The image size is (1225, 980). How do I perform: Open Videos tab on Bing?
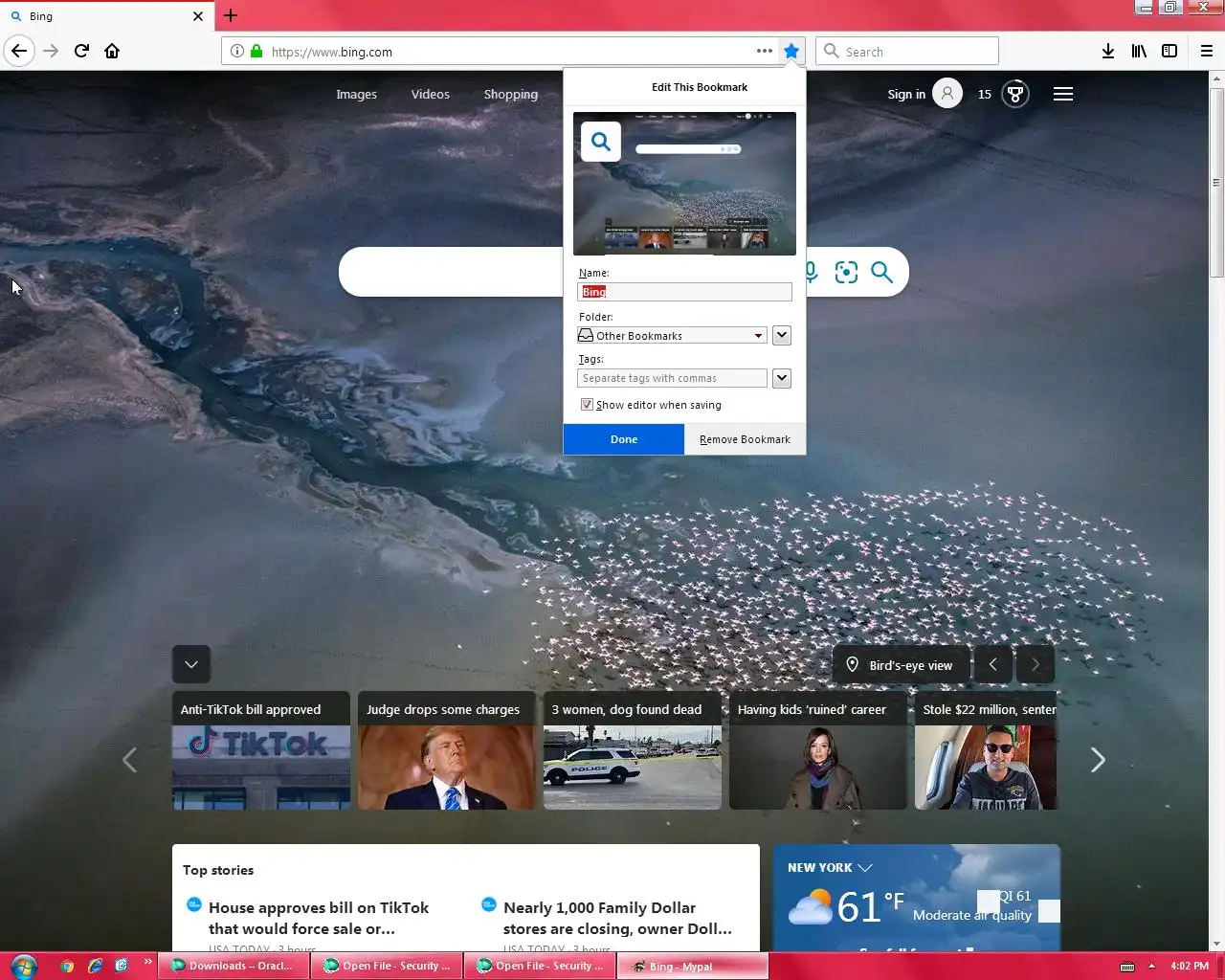point(430,94)
